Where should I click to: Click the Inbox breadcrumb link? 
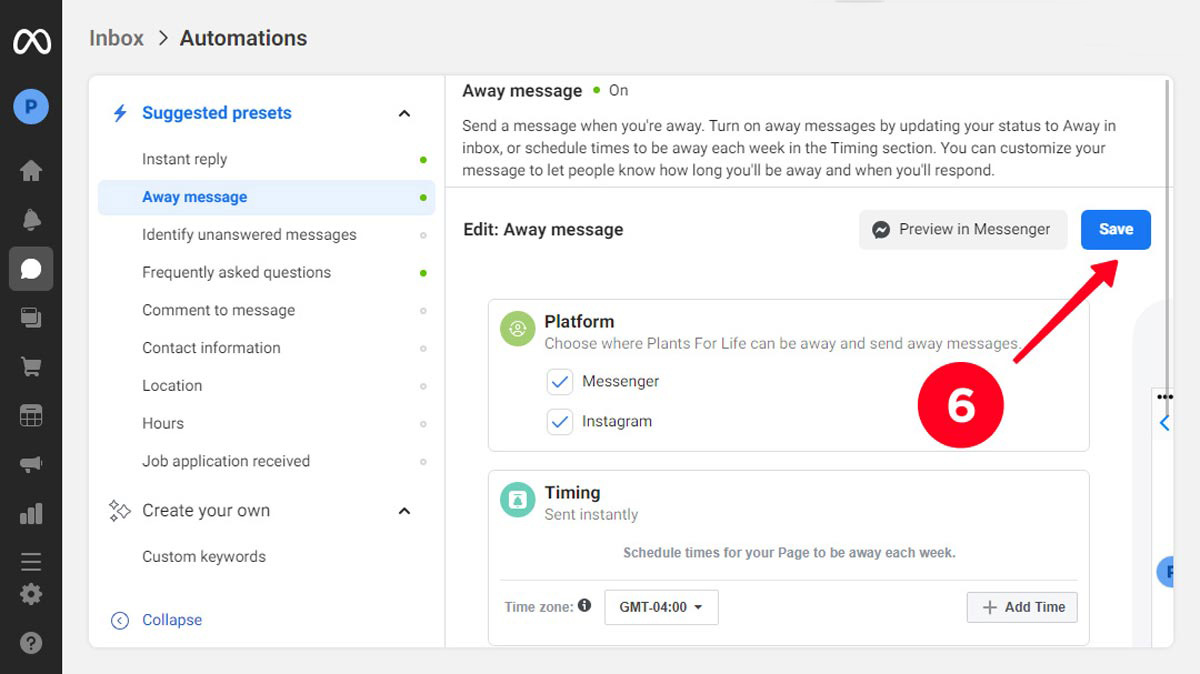click(x=116, y=38)
